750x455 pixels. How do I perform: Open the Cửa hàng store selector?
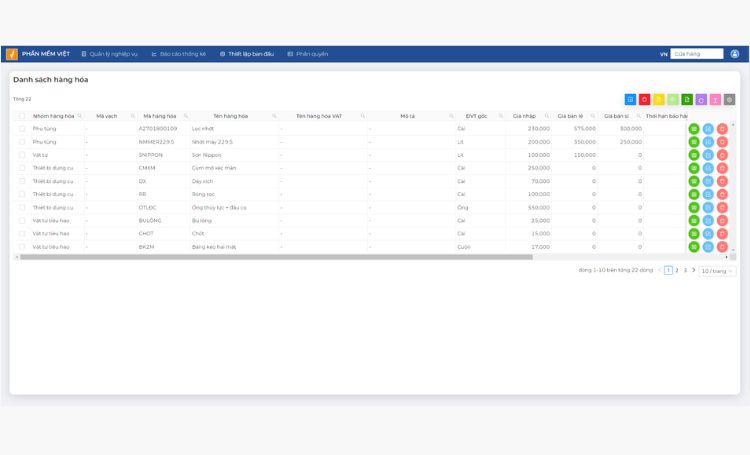(x=696, y=54)
